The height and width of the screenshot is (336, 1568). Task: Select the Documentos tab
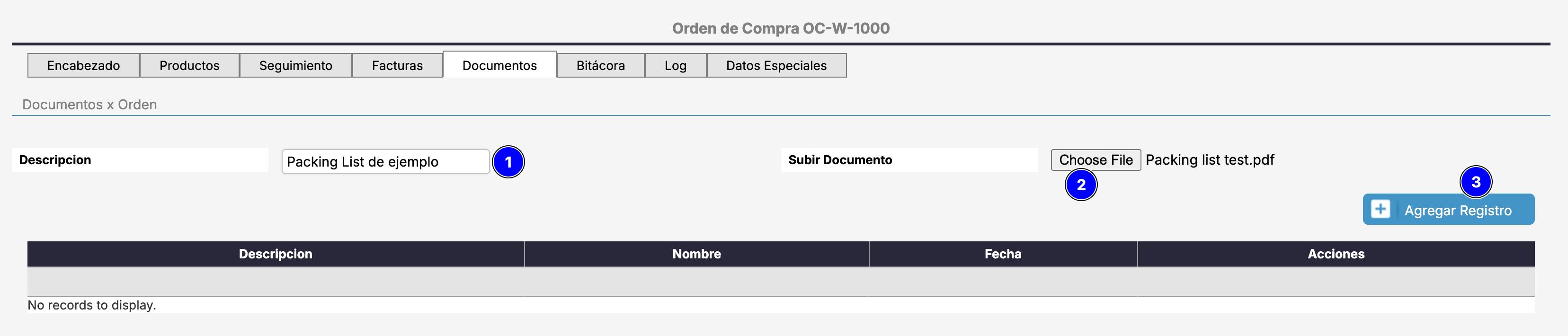click(x=499, y=66)
